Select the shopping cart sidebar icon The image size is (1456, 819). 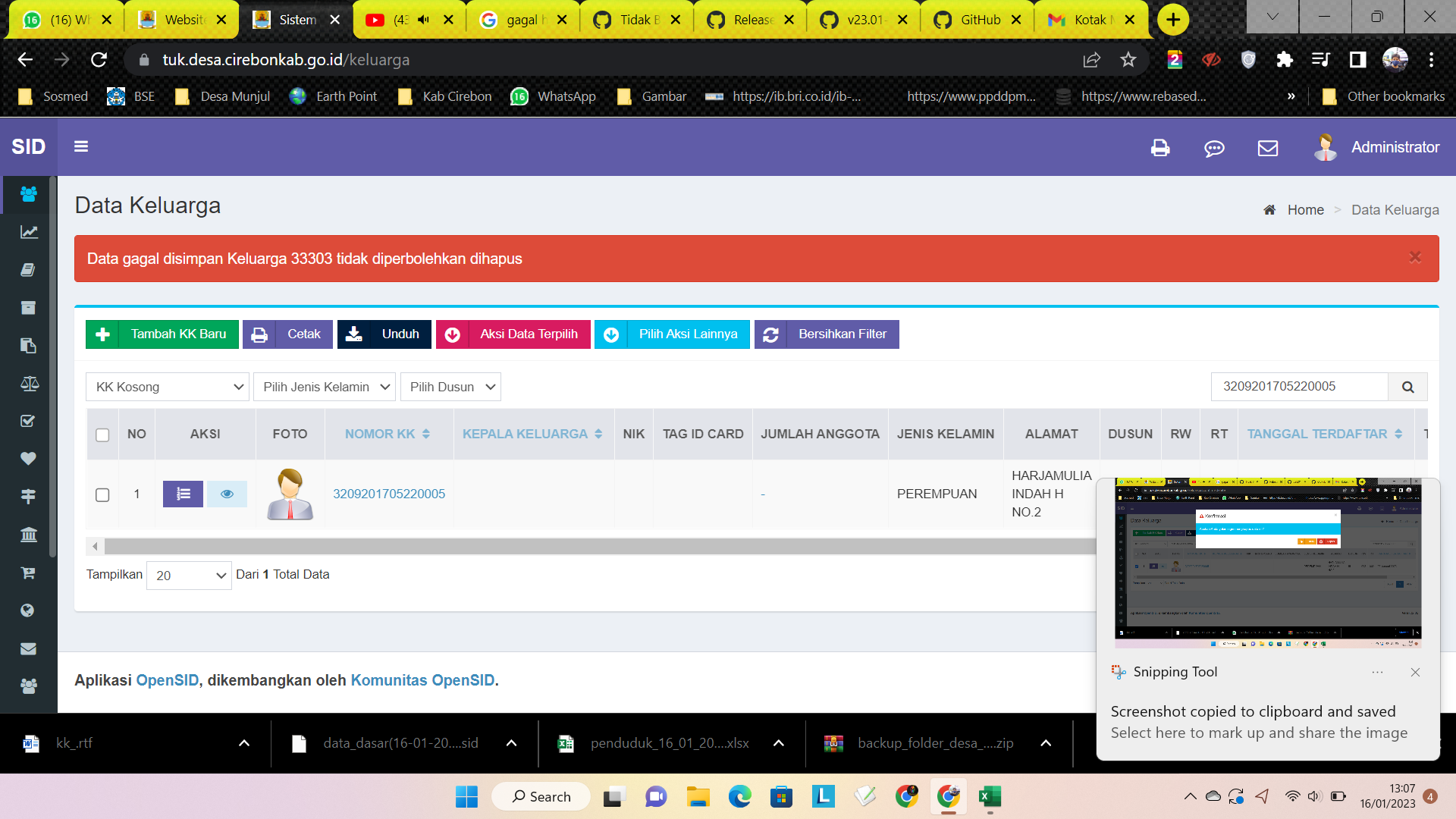coord(28,573)
